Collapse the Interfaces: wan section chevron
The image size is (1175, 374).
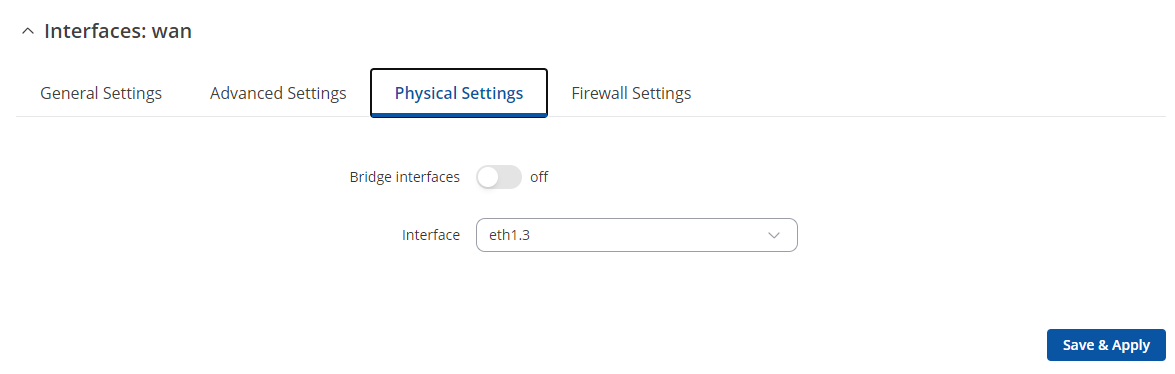[x=28, y=31]
